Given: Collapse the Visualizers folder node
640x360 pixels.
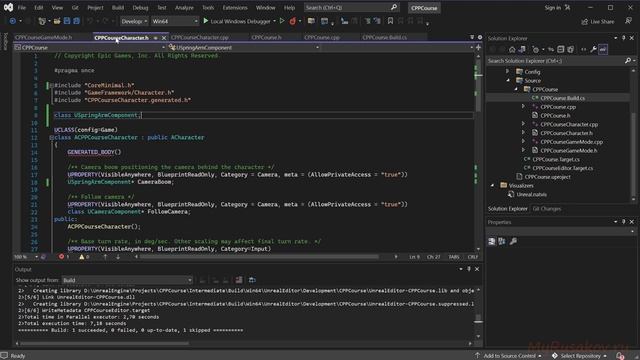Looking at the screenshot, I should [x=492, y=185].
